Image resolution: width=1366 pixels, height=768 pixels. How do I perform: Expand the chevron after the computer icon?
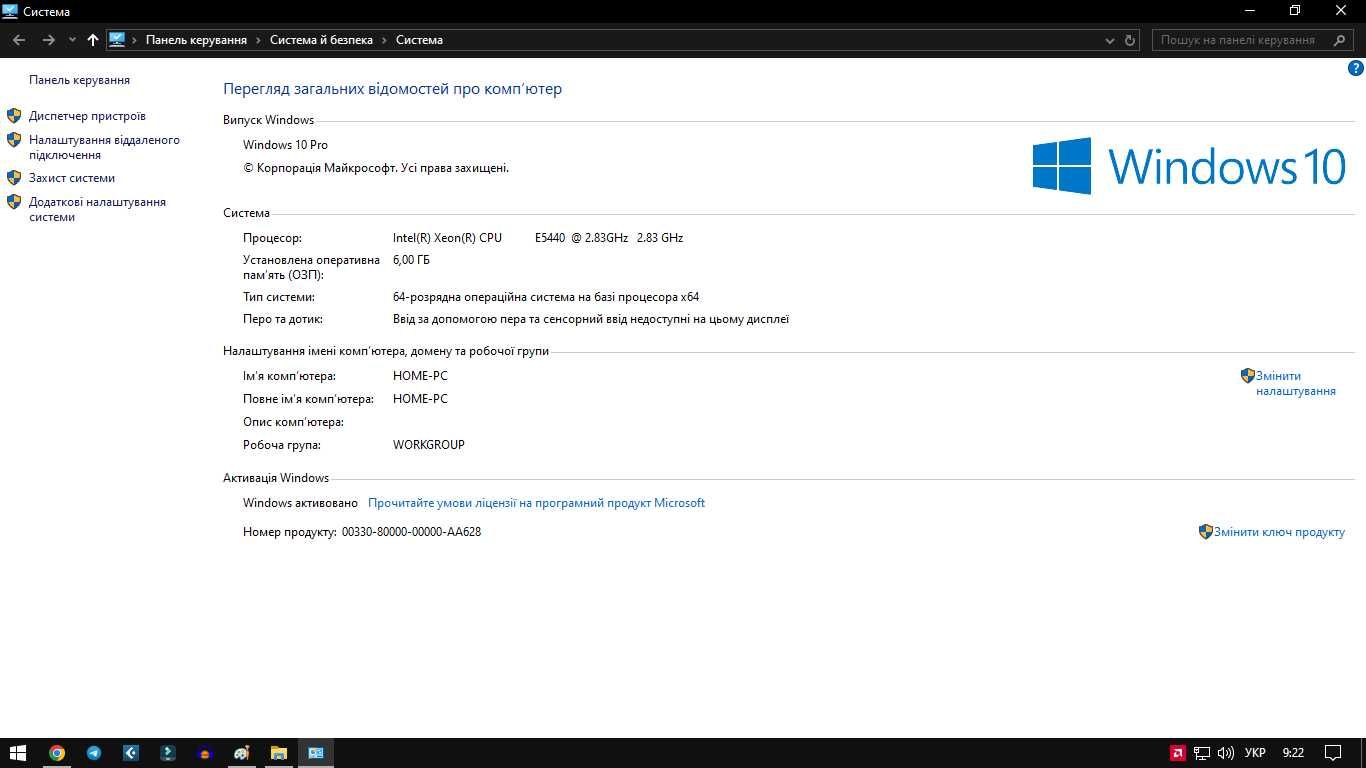point(135,40)
